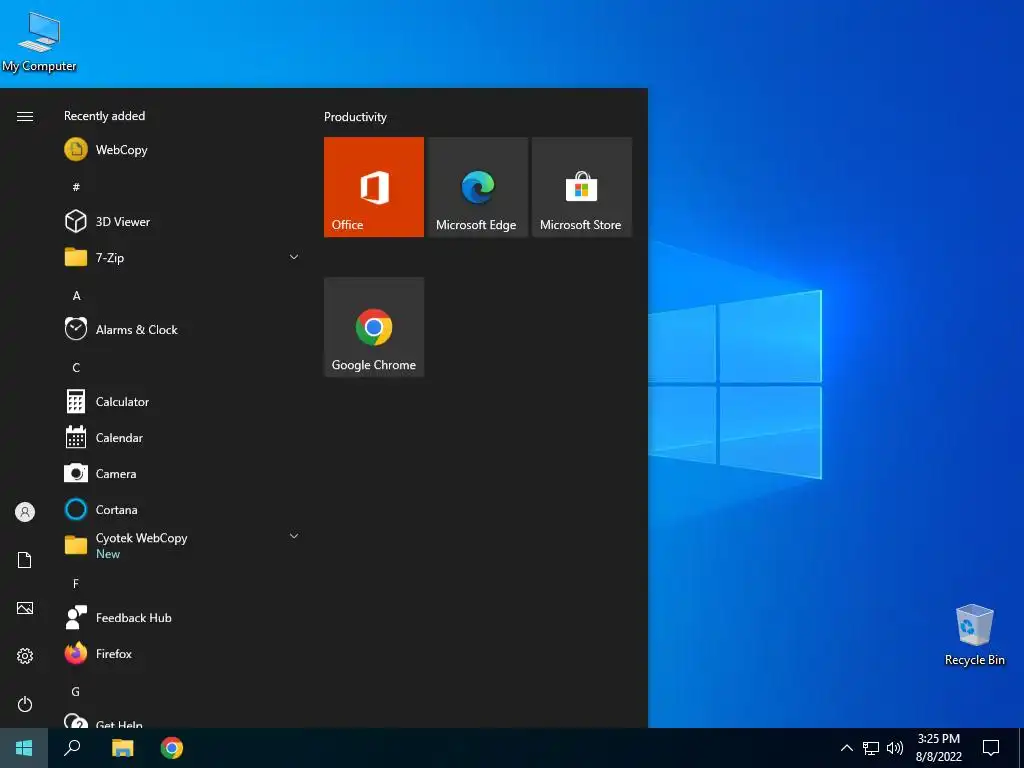Image resolution: width=1024 pixels, height=768 pixels.
Task: Open the 7-Zip folder entry
Action: pos(183,257)
